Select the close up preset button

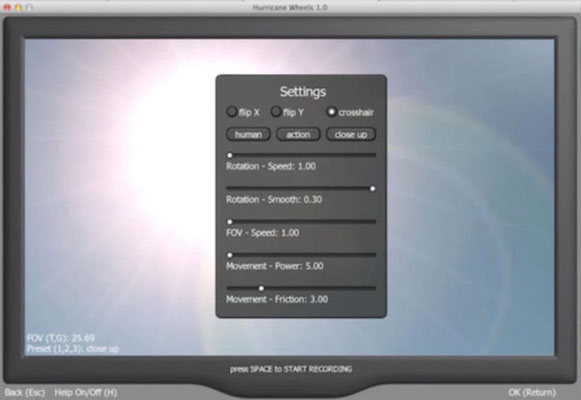(x=351, y=134)
